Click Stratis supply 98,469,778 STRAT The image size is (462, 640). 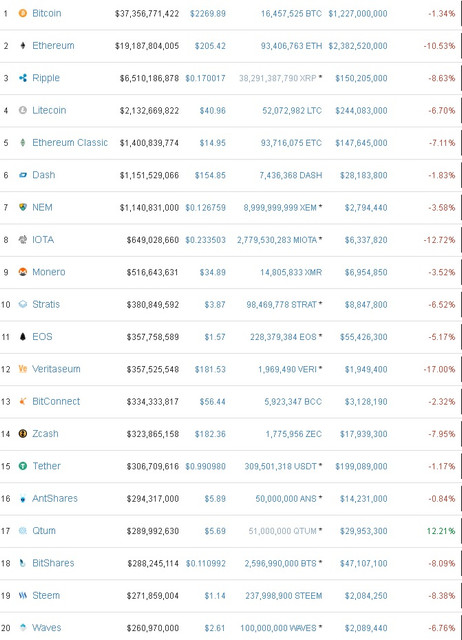click(282, 304)
